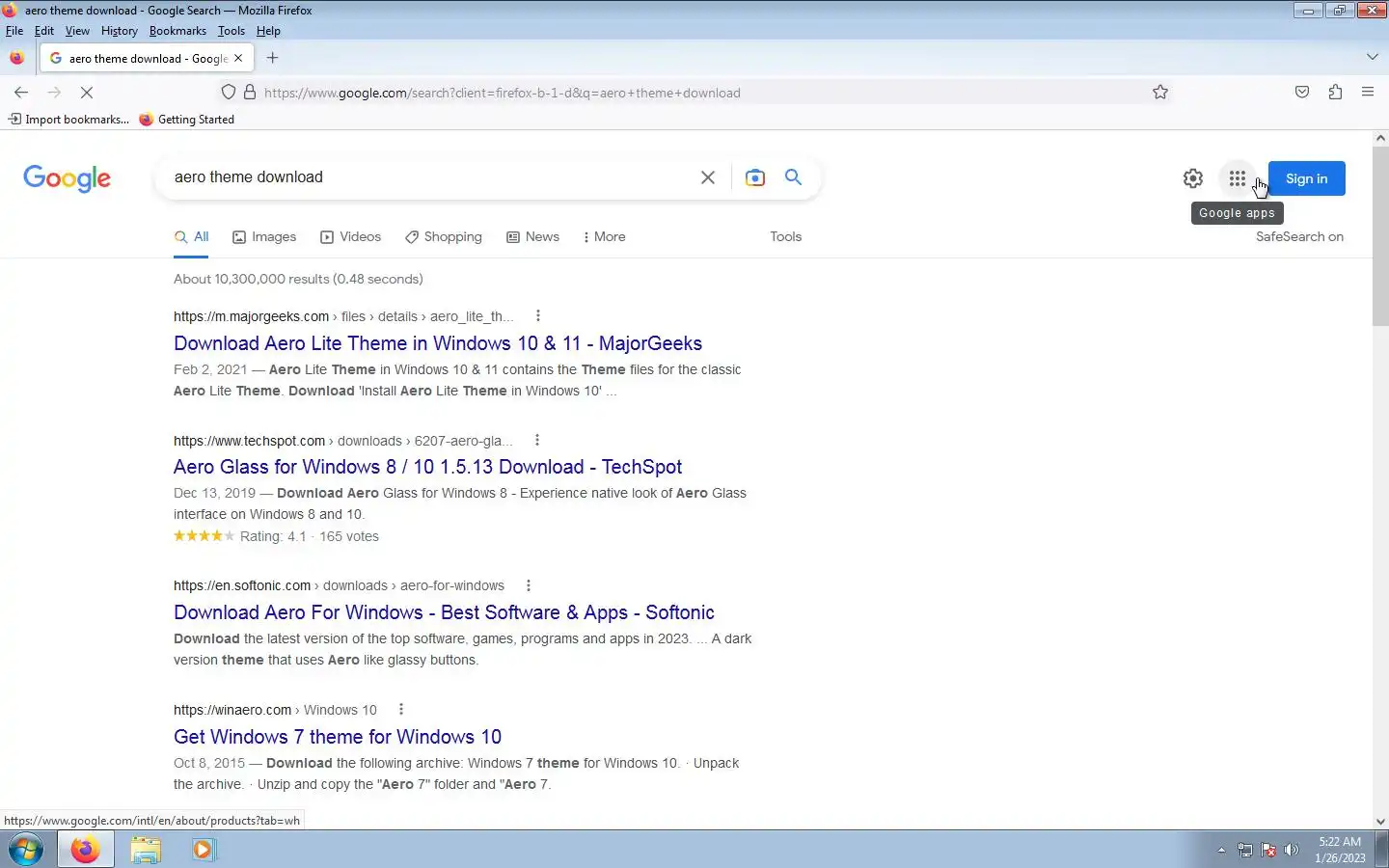This screenshot has height=868, width=1389.
Task: Open the View menu
Action: [x=77, y=31]
